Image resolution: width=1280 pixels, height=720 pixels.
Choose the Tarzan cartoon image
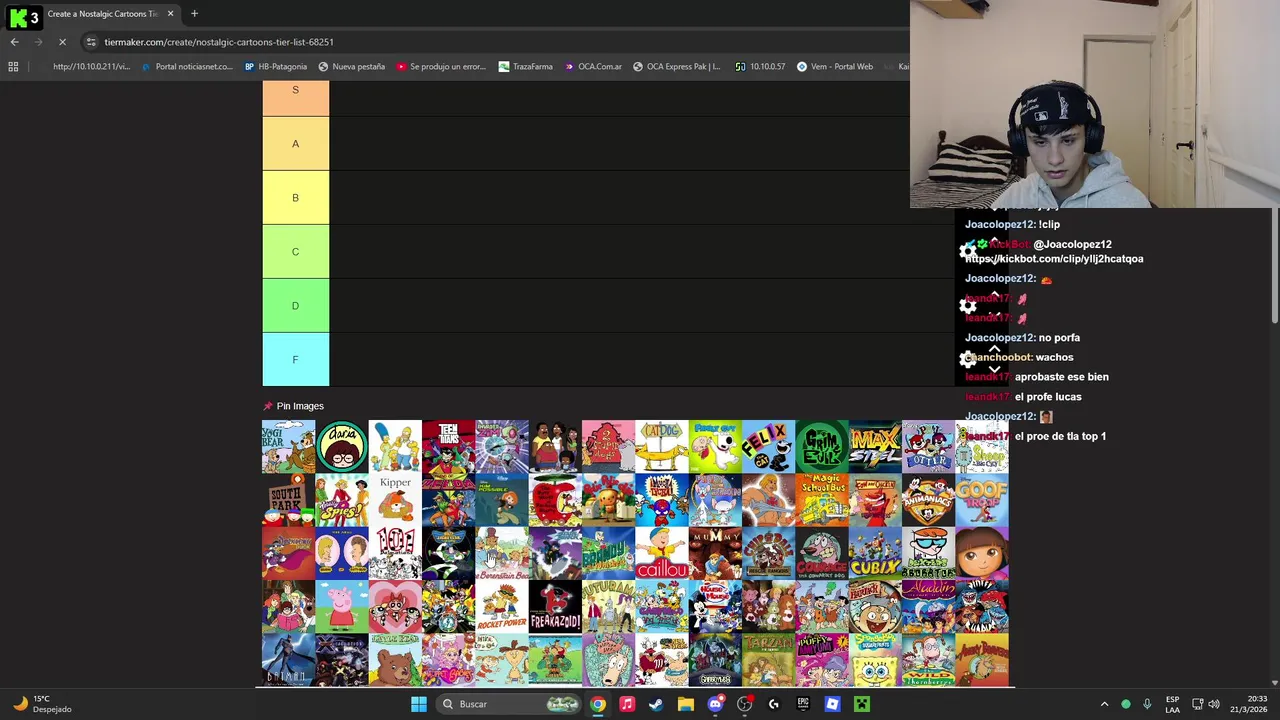[768, 659]
